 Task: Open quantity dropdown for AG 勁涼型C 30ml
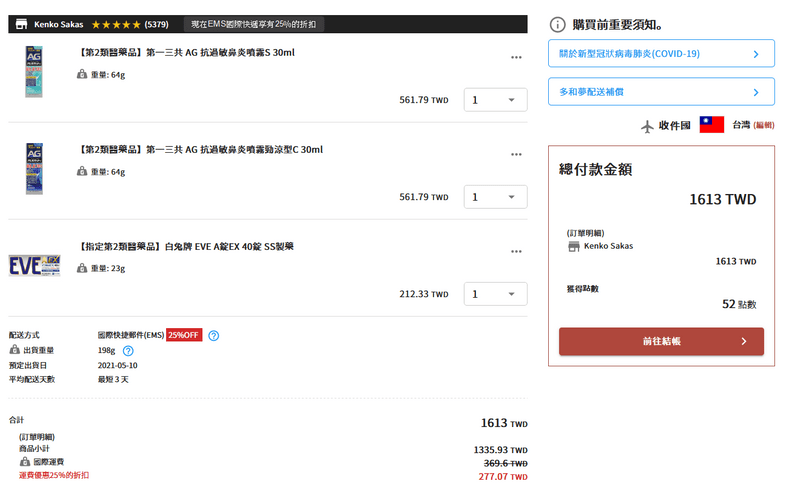click(495, 197)
